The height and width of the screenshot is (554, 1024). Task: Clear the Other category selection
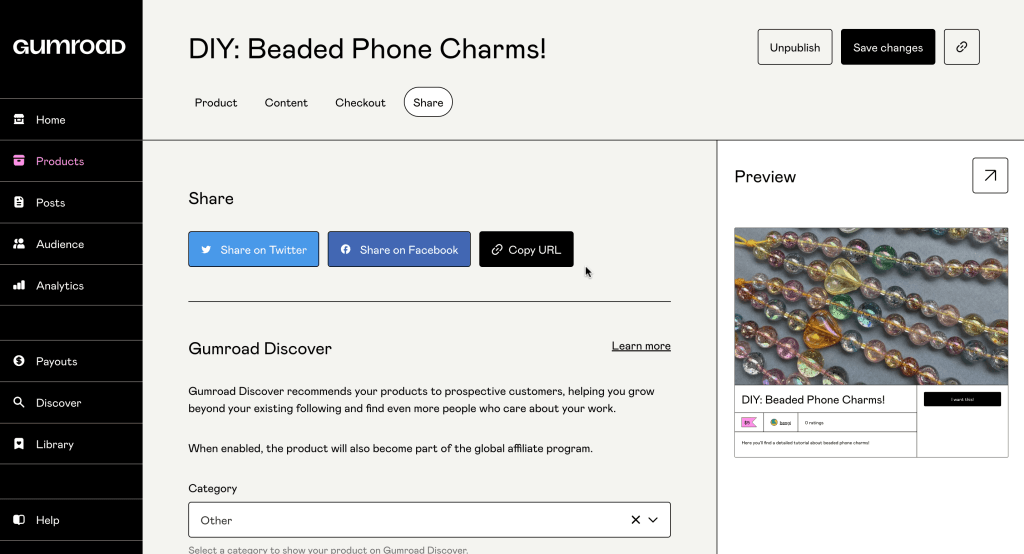[x=635, y=520]
